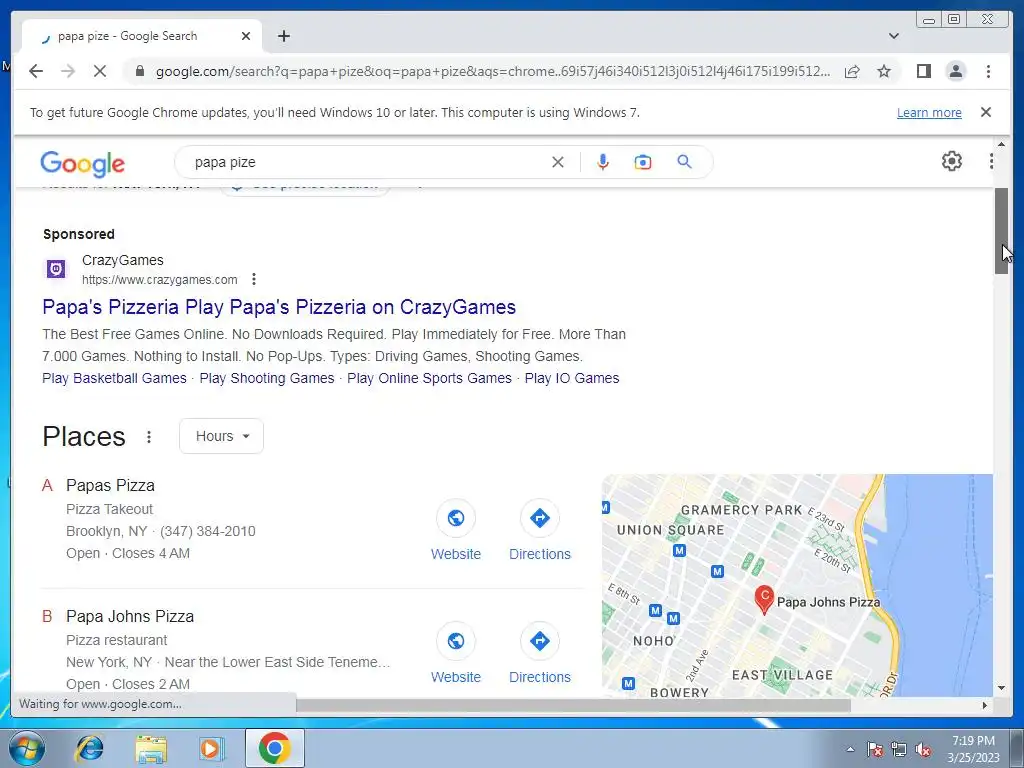Screen dimensions: 1024x768
Task: Click the muted volume tray icon
Action: tap(923, 750)
